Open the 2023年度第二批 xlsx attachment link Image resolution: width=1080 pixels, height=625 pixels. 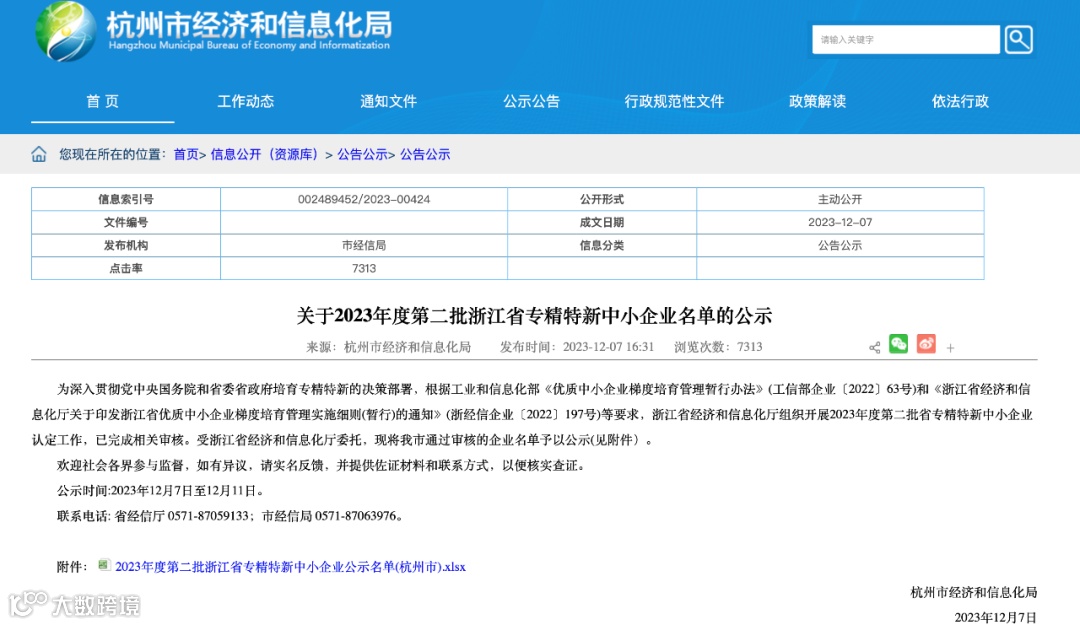[x=290, y=566]
